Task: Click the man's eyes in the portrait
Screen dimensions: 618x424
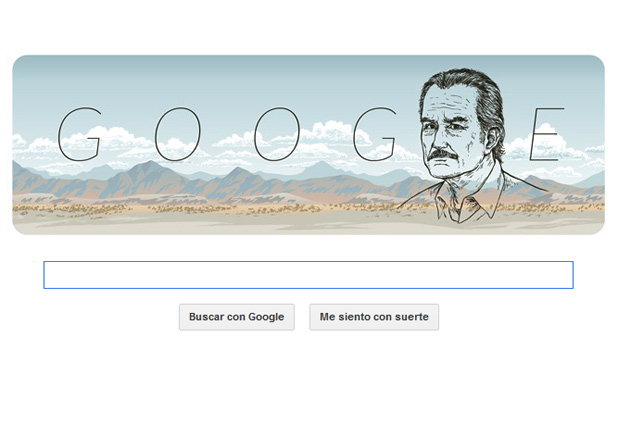Action: pyautogui.click(x=442, y=128)
